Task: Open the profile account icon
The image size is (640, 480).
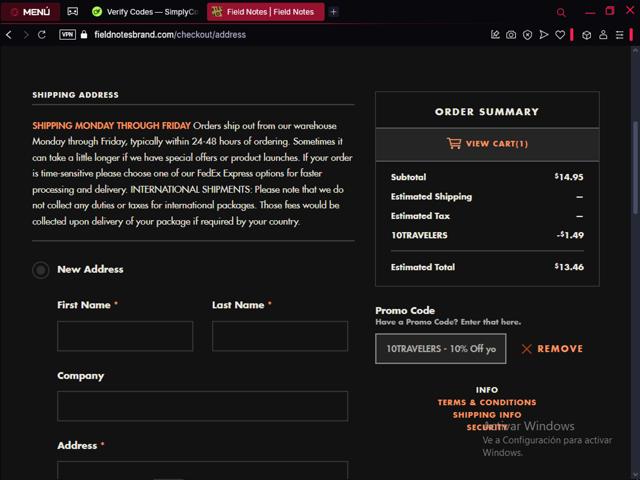Action: 603,35
